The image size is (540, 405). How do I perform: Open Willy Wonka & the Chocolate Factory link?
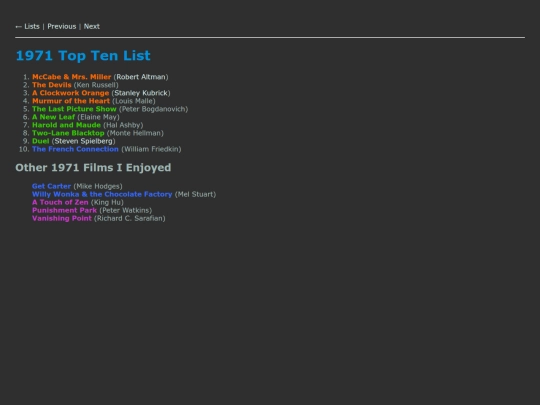pos(102,194)
